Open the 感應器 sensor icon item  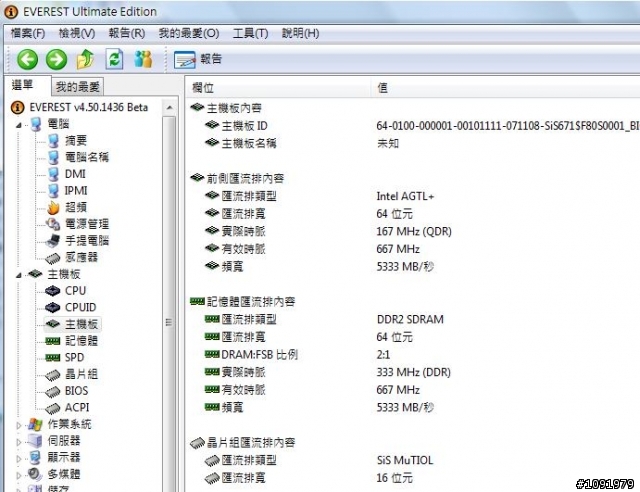coord(53,258)
